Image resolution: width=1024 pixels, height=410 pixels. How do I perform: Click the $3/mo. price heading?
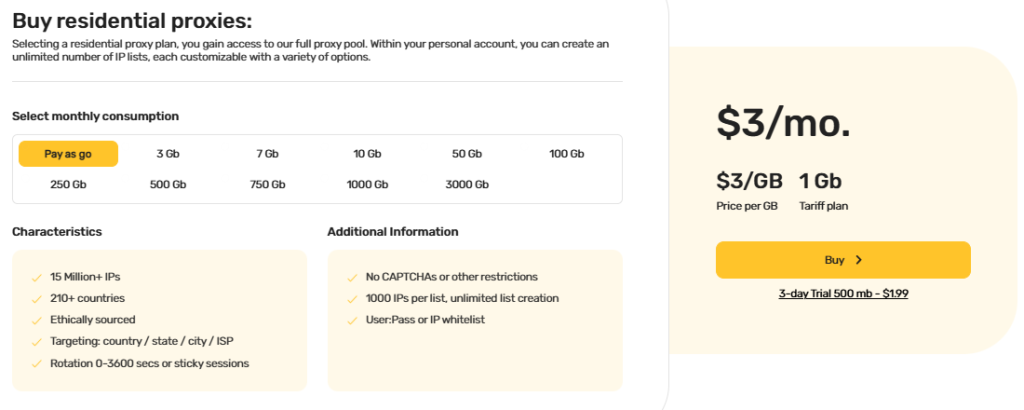[783, 122]
